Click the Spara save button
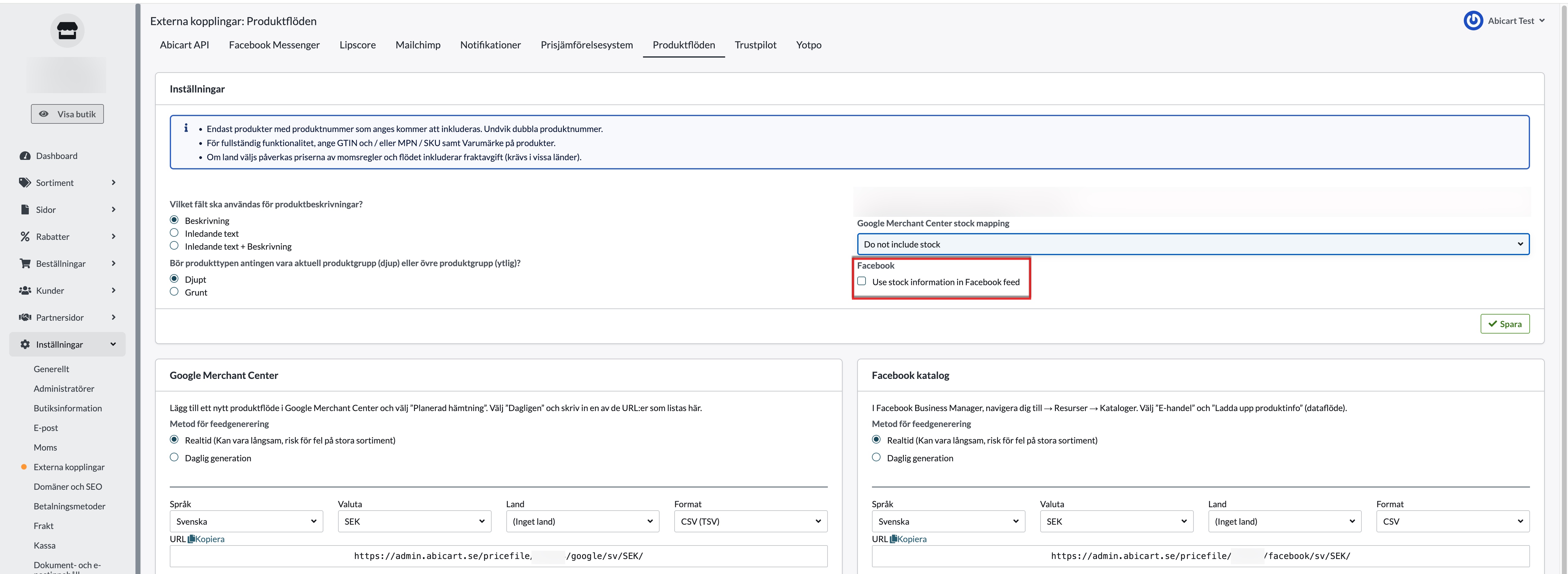 (x=1505, y=323)
